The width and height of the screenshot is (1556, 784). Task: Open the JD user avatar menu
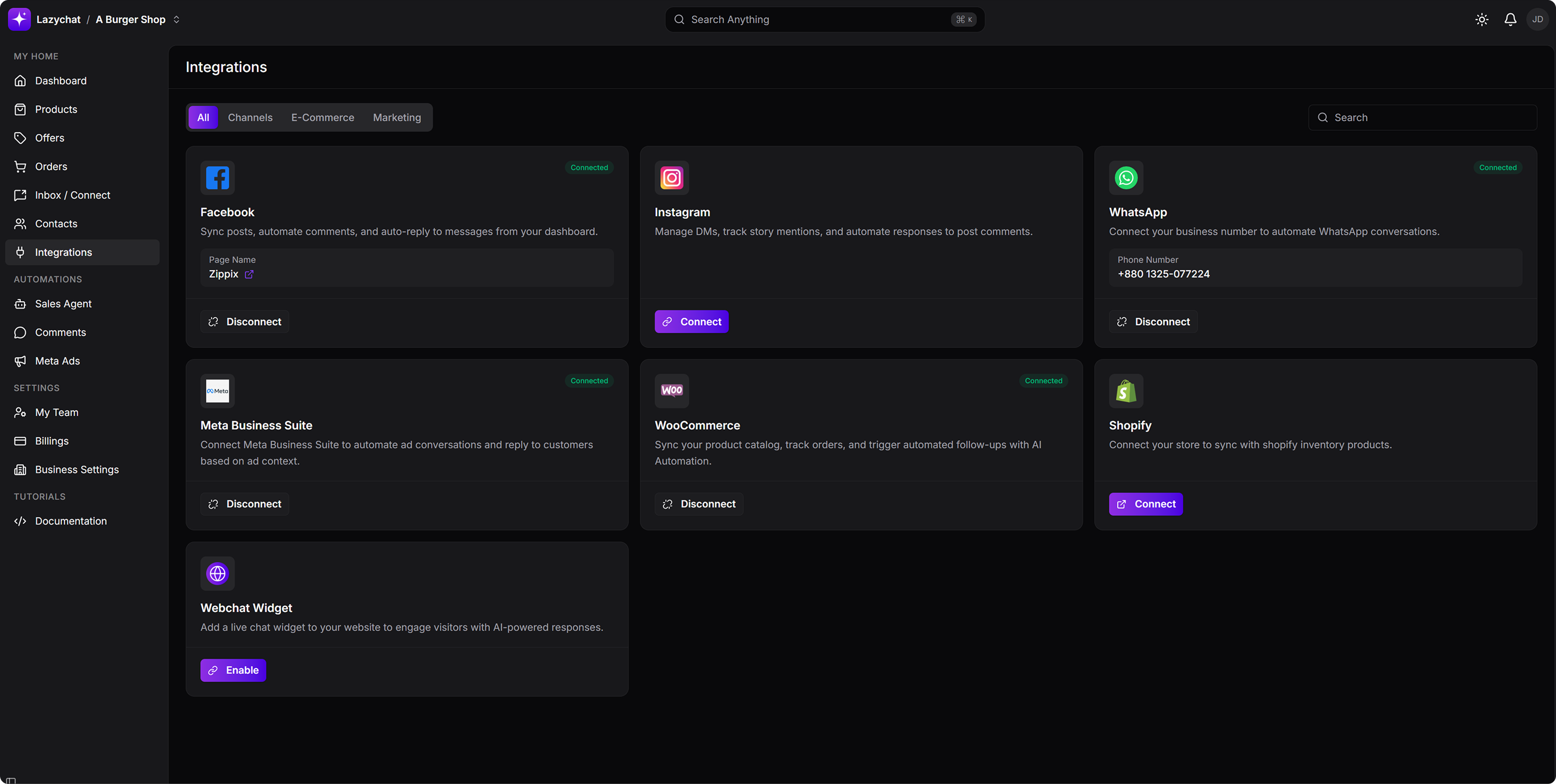pos(1537,19)
